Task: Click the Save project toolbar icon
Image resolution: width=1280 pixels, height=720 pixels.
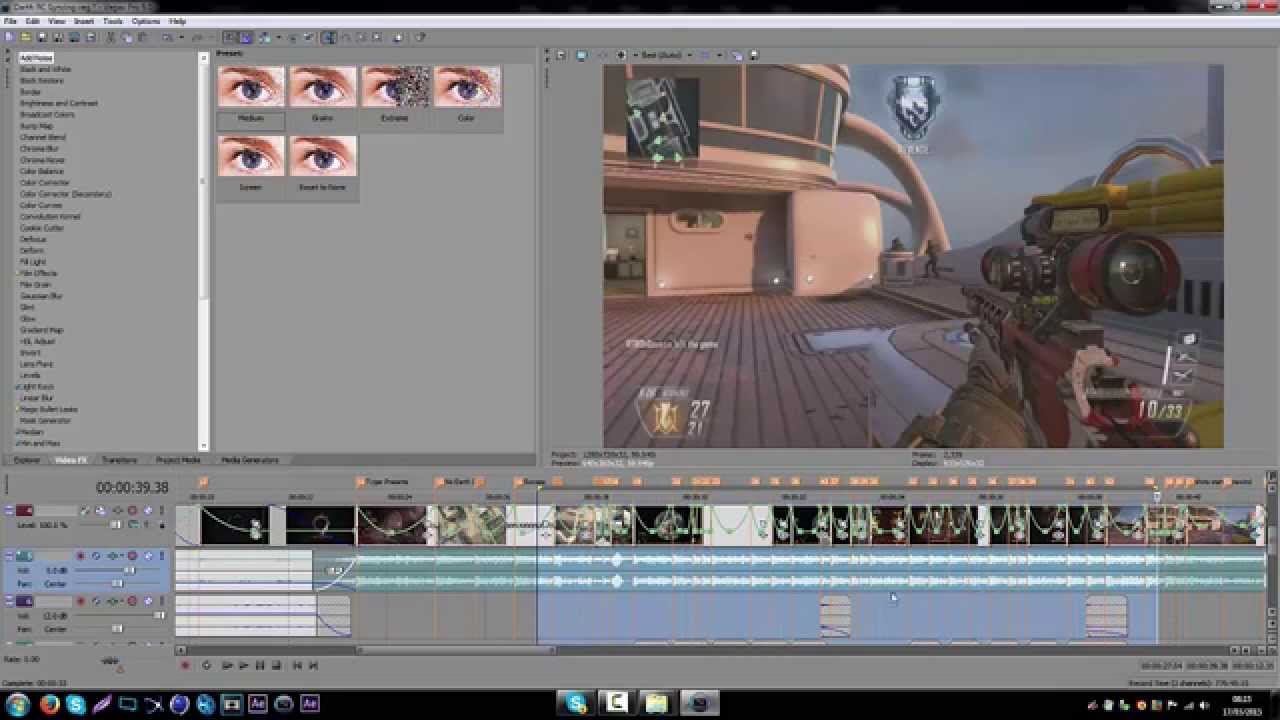Action: pos(42,37)
